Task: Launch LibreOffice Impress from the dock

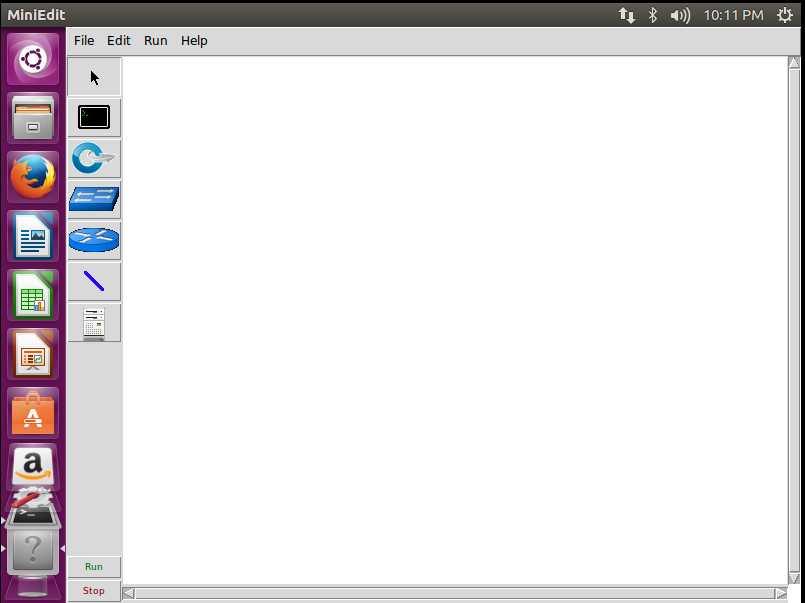Action: point(33,354)
